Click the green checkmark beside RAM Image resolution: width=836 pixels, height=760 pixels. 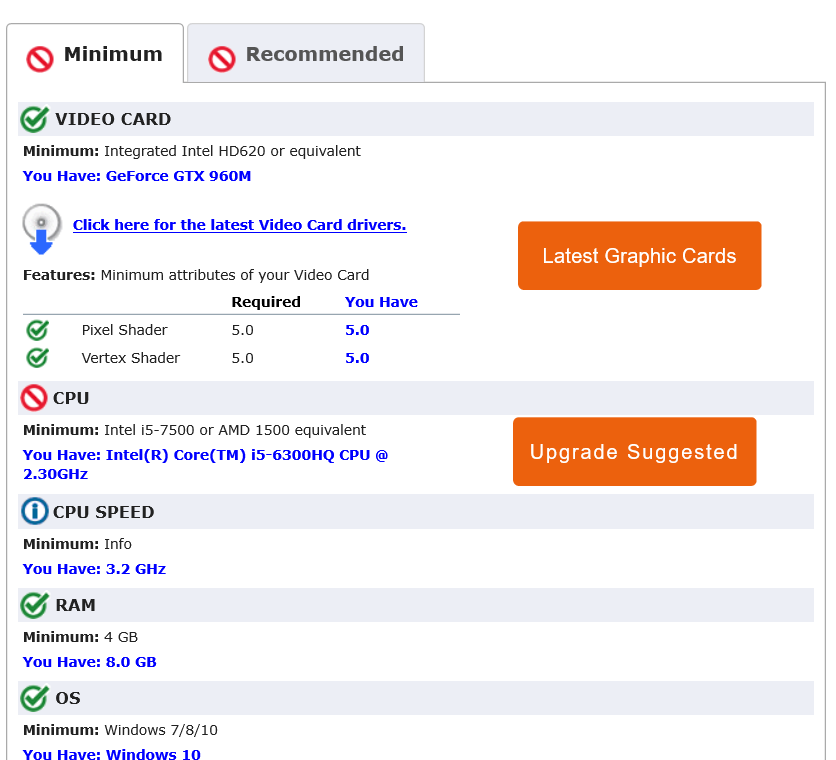tap(35, 605)
